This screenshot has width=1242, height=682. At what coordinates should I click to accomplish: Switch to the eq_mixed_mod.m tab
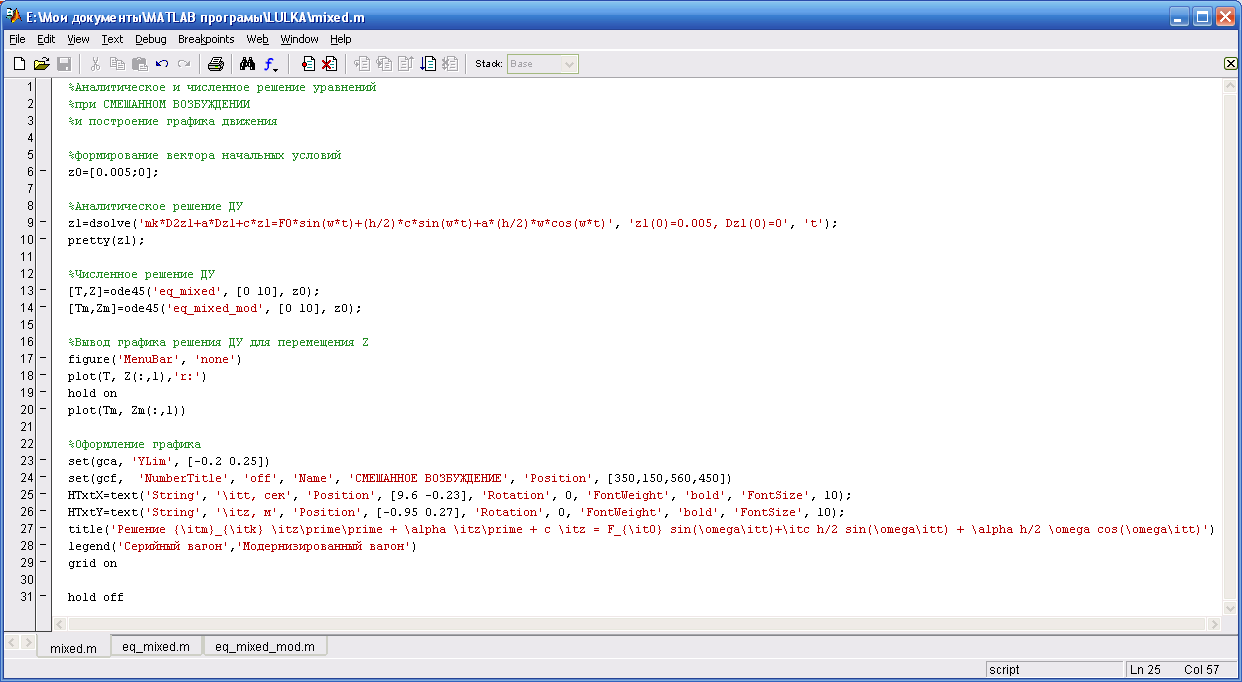(264, 647)
